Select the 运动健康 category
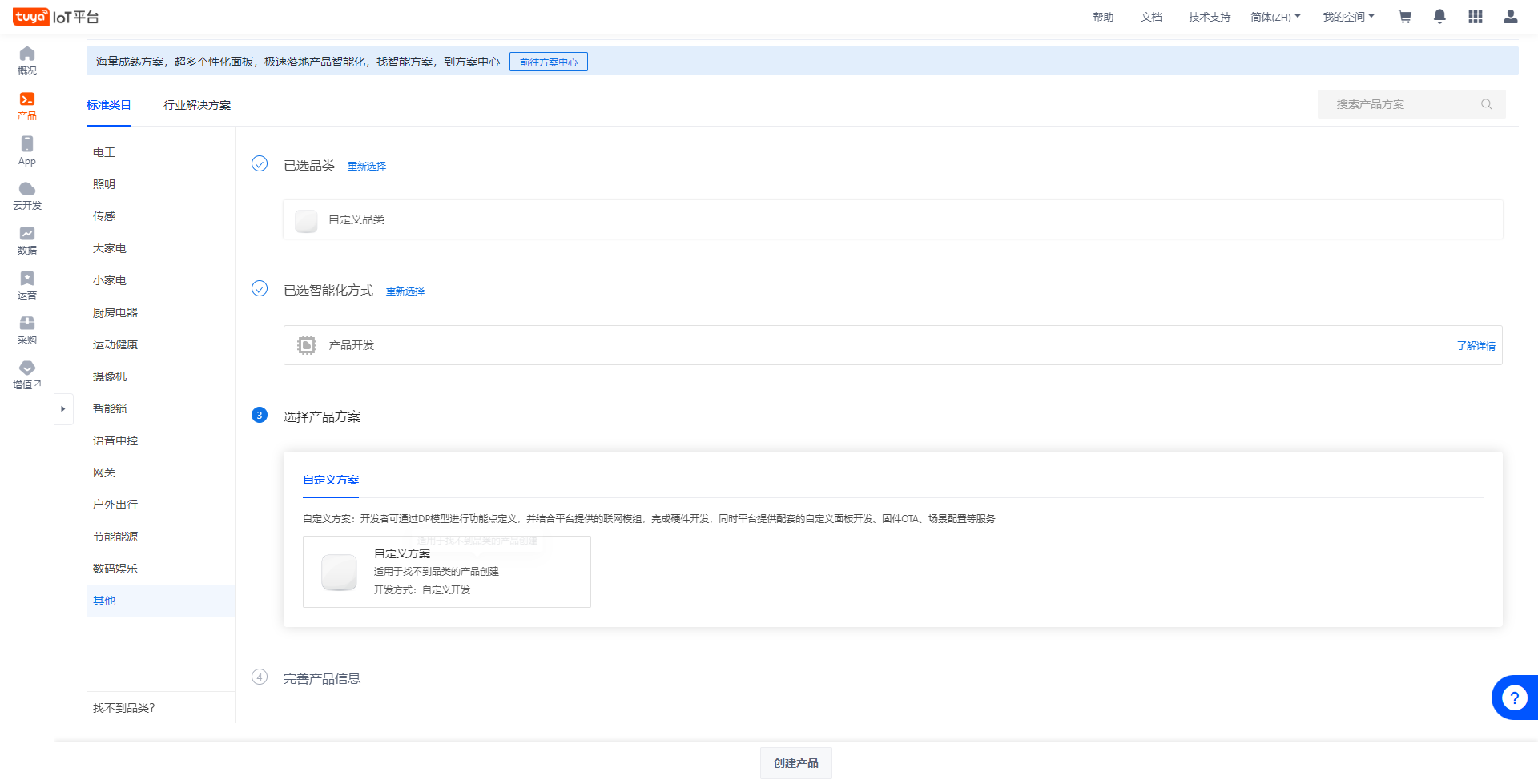 tap(160, 344)
